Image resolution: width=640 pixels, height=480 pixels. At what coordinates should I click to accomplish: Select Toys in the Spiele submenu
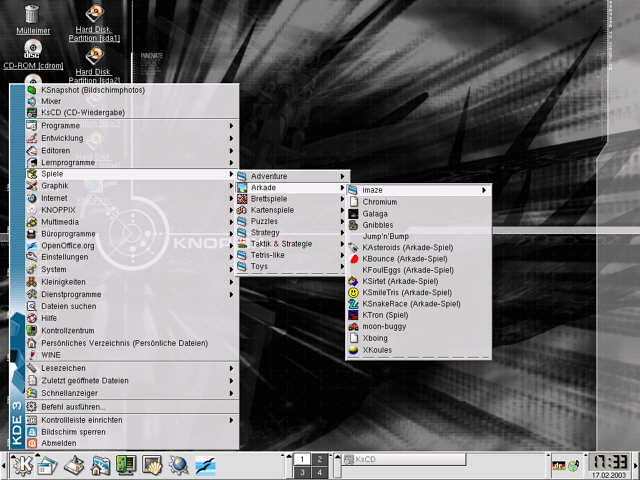[x=292, y=267]
